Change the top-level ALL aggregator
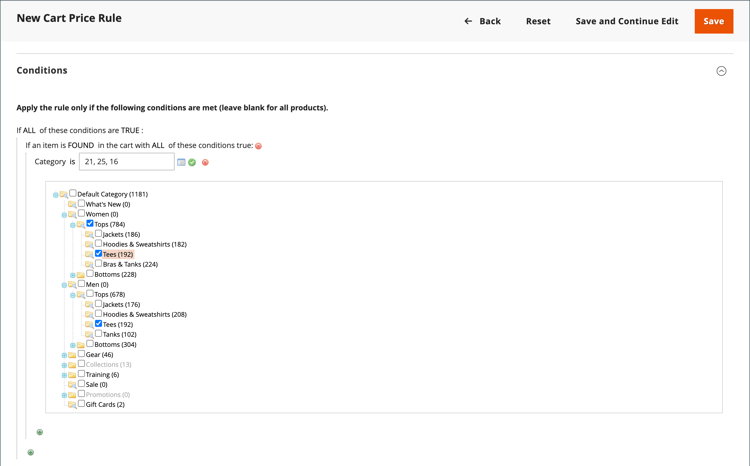Viewport: 750px width, 466px height. pos(29,130)
